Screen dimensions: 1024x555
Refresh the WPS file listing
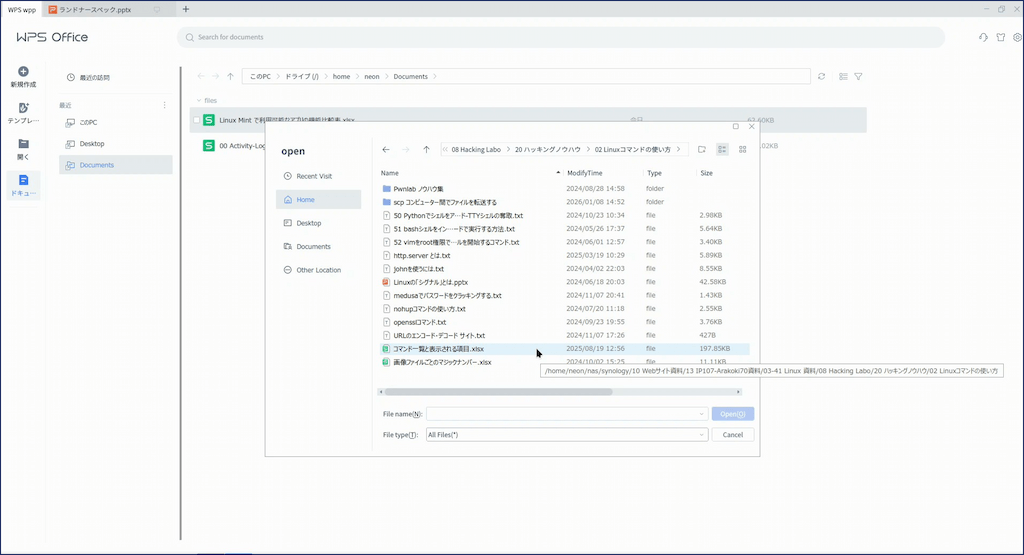coord(822,76)
